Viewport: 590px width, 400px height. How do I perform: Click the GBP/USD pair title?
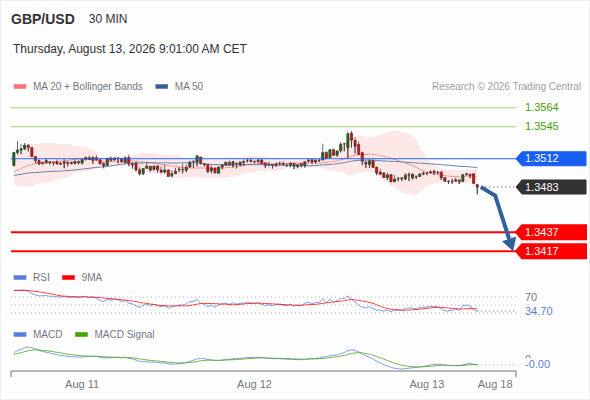(43, 19)
